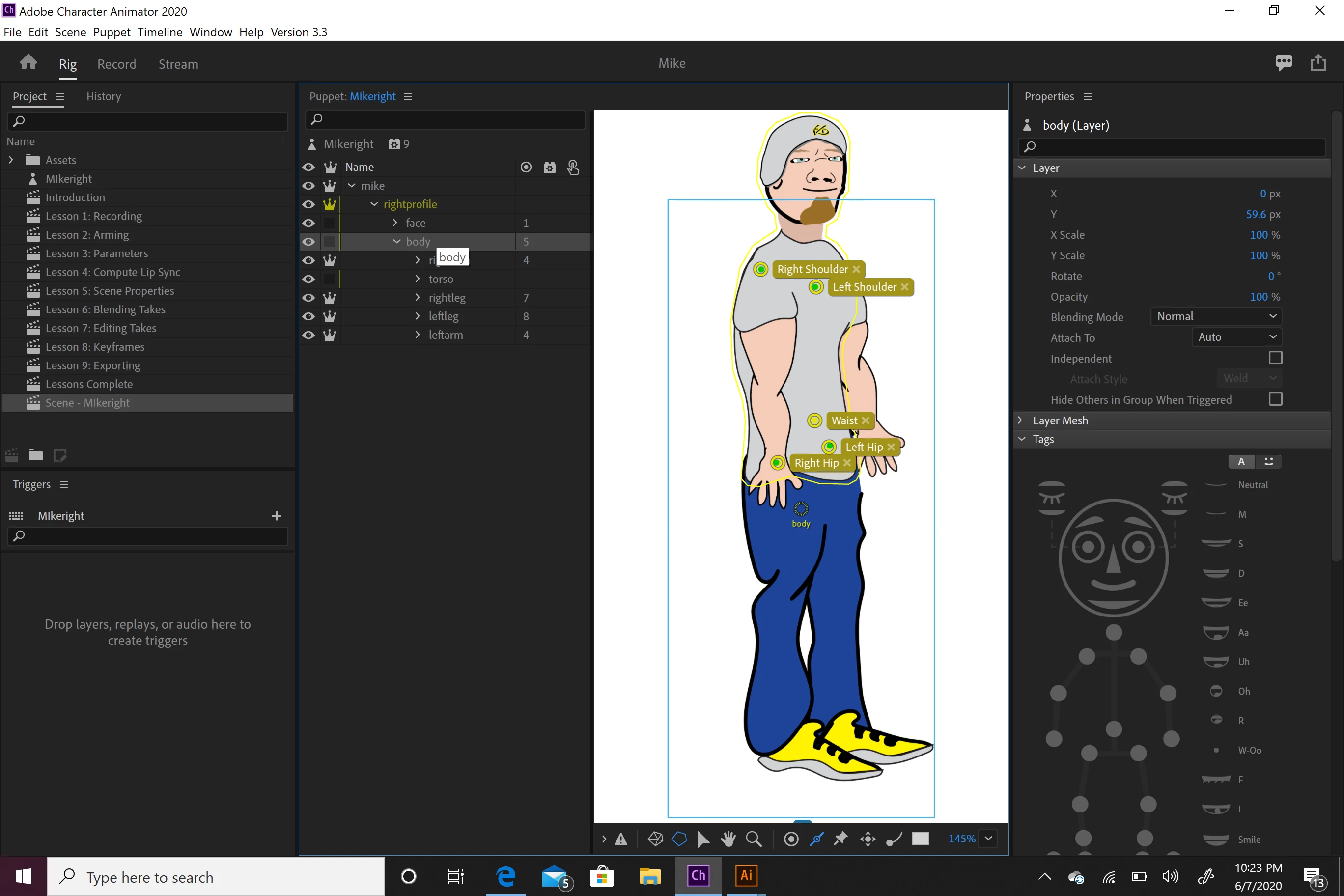
Task: Open the Share export icon
Action: click(x=1317, y=62)
